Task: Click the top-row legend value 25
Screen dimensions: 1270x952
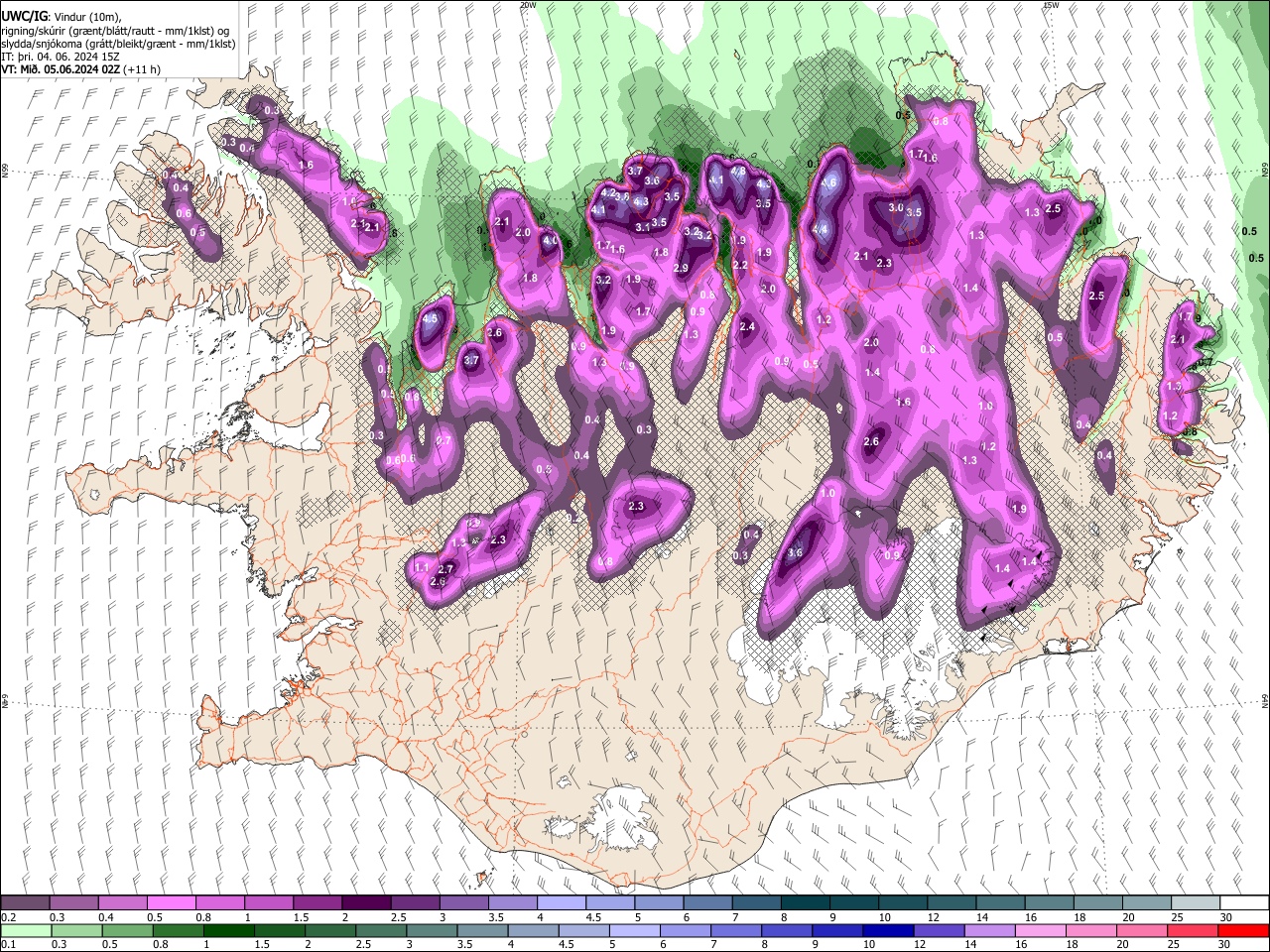Action: click(x=1176, y=917)
